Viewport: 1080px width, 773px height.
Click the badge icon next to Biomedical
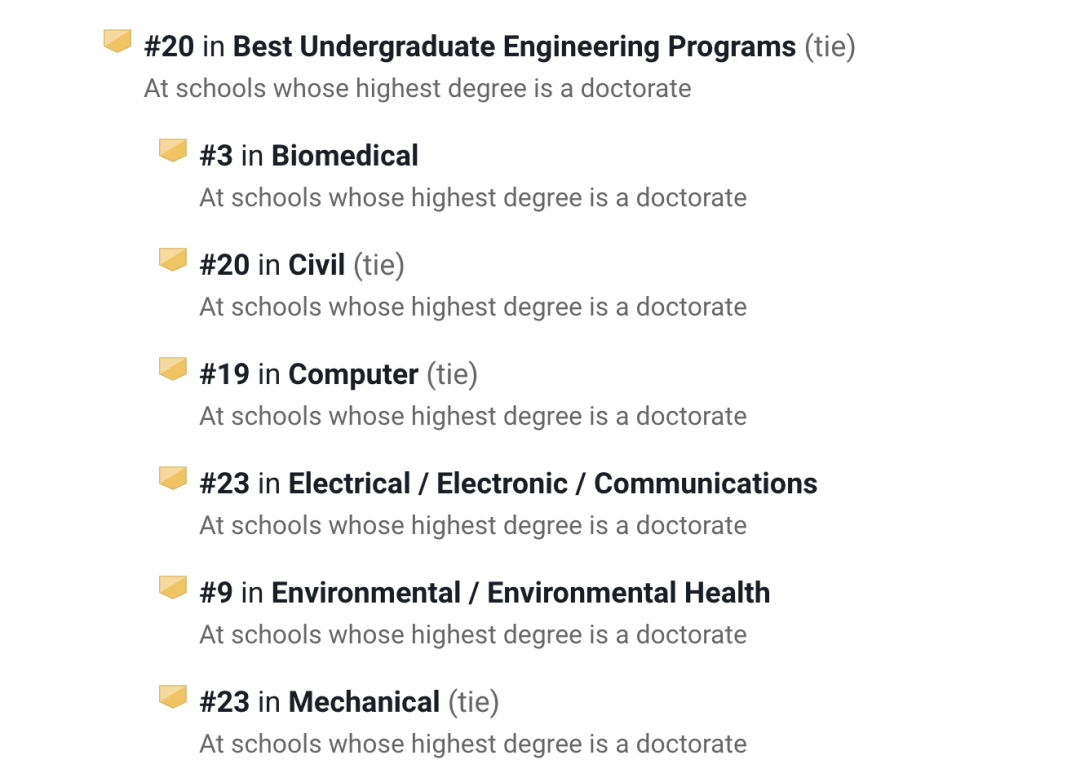(173, 151)
